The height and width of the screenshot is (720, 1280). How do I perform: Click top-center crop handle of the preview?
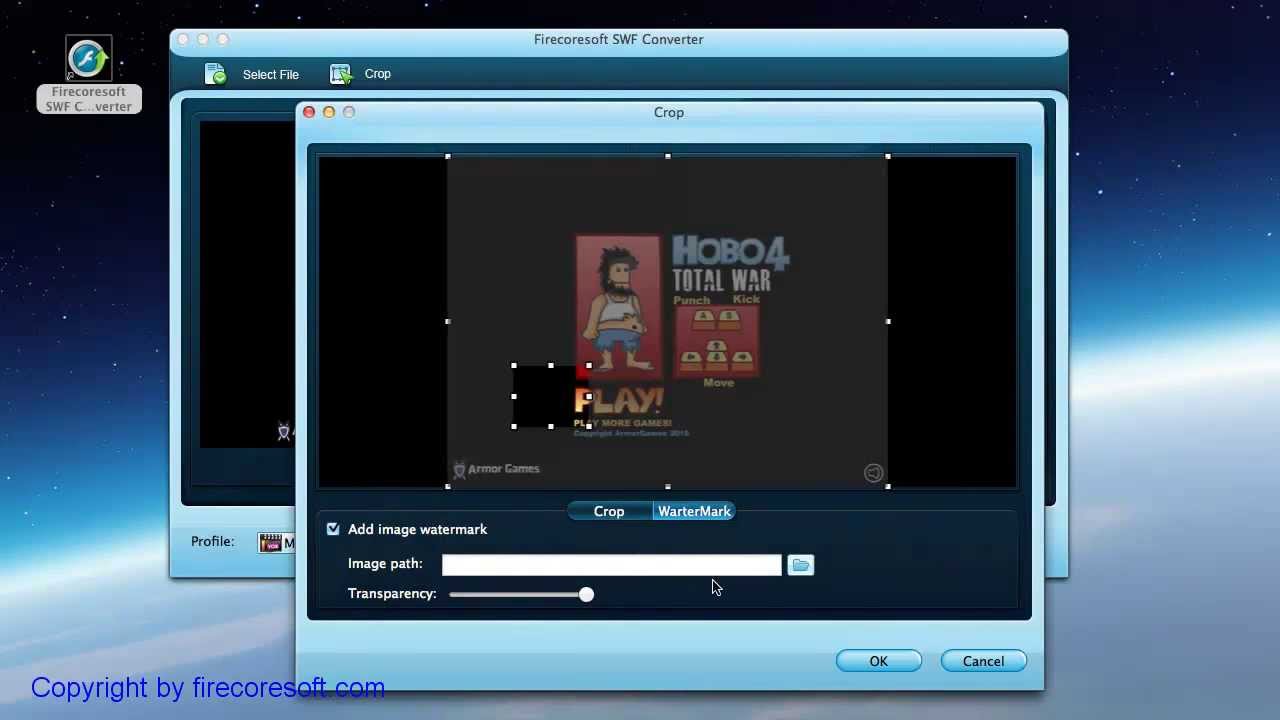click(x=668, y=156)
